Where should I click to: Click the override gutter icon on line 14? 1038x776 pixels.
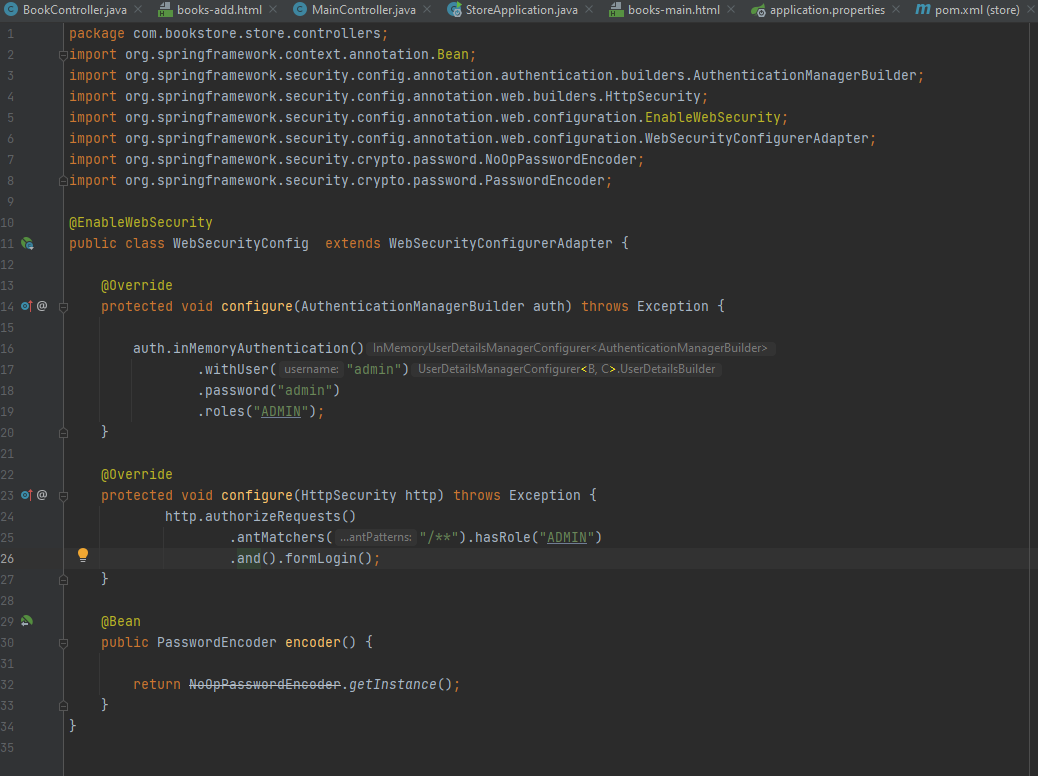pos(26,306)
